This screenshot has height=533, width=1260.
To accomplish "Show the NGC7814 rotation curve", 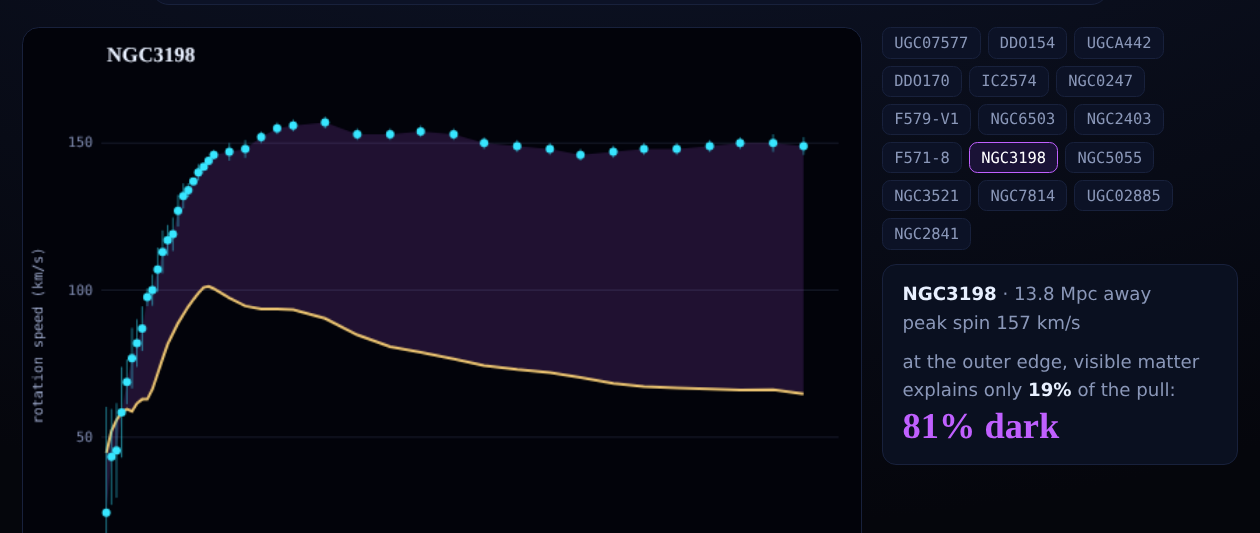I will tap(1022, 195).
